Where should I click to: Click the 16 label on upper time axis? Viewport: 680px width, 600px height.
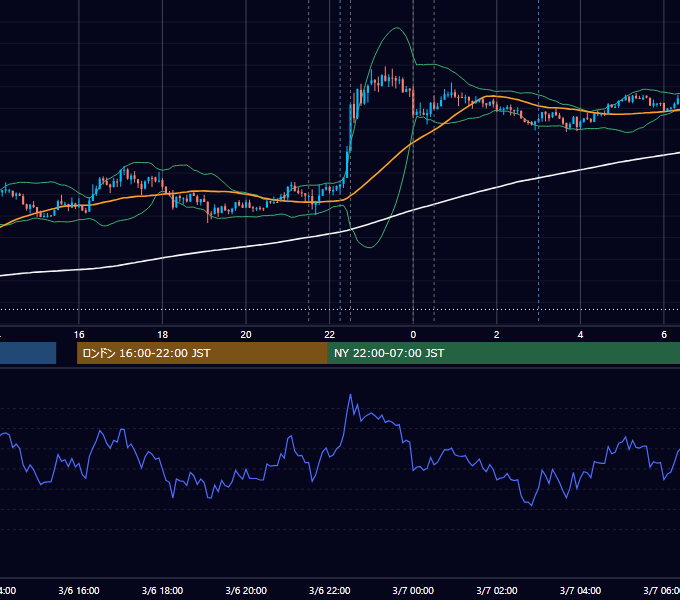click(79, 335)
